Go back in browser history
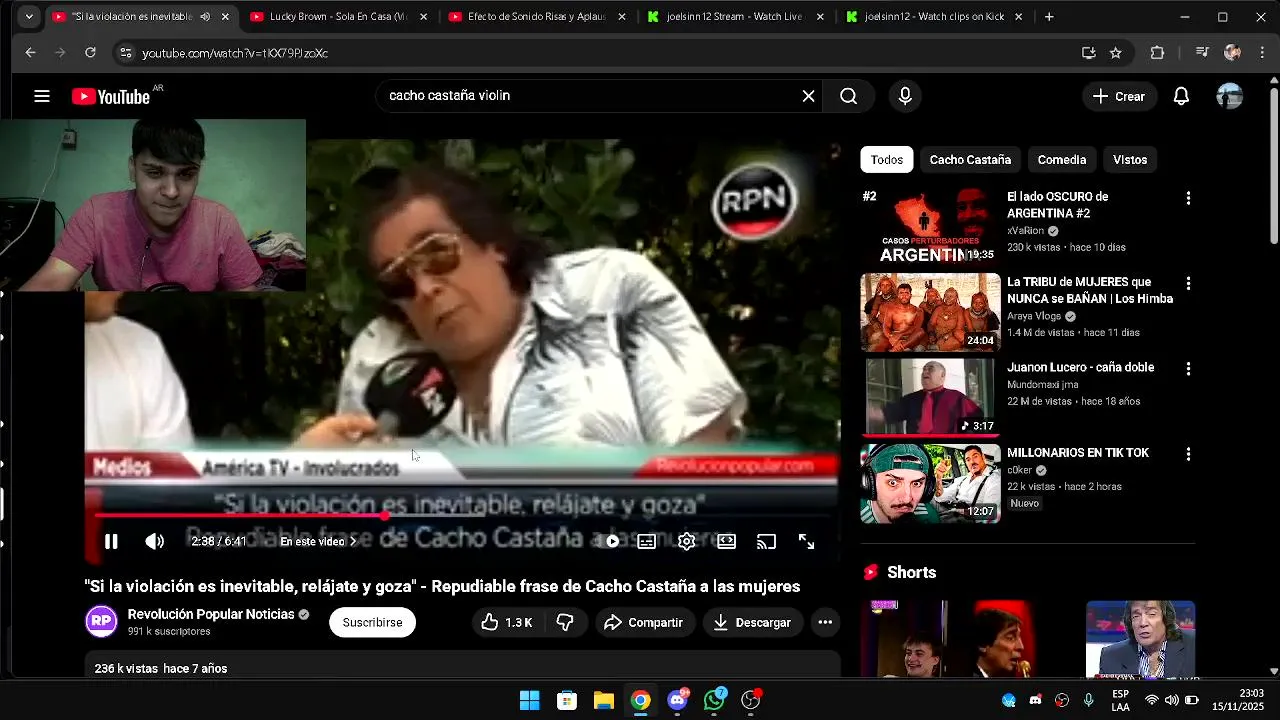 [30, 53]
